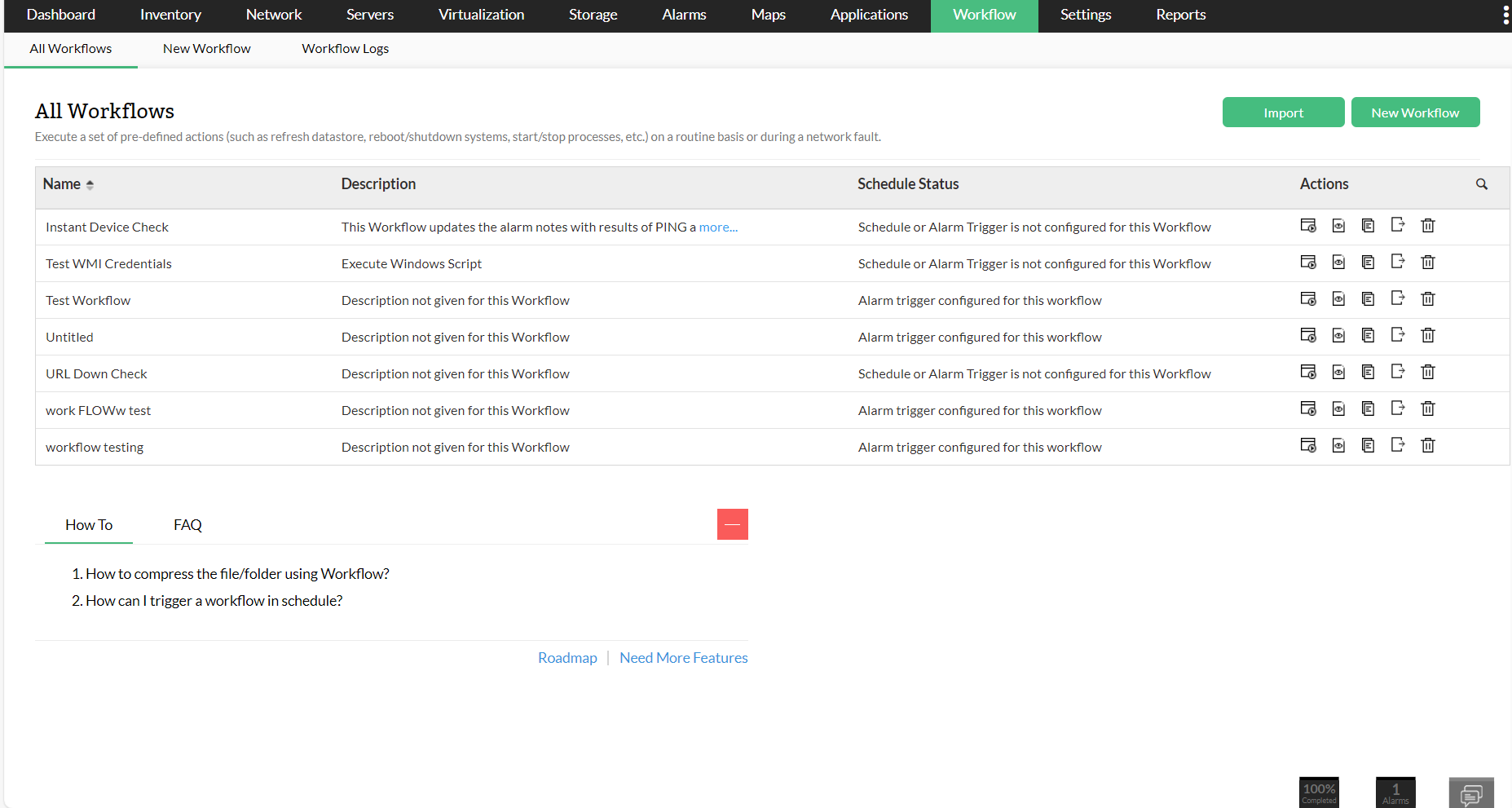
Task: Collapse the How To panel
Action: tap(732, 524)
